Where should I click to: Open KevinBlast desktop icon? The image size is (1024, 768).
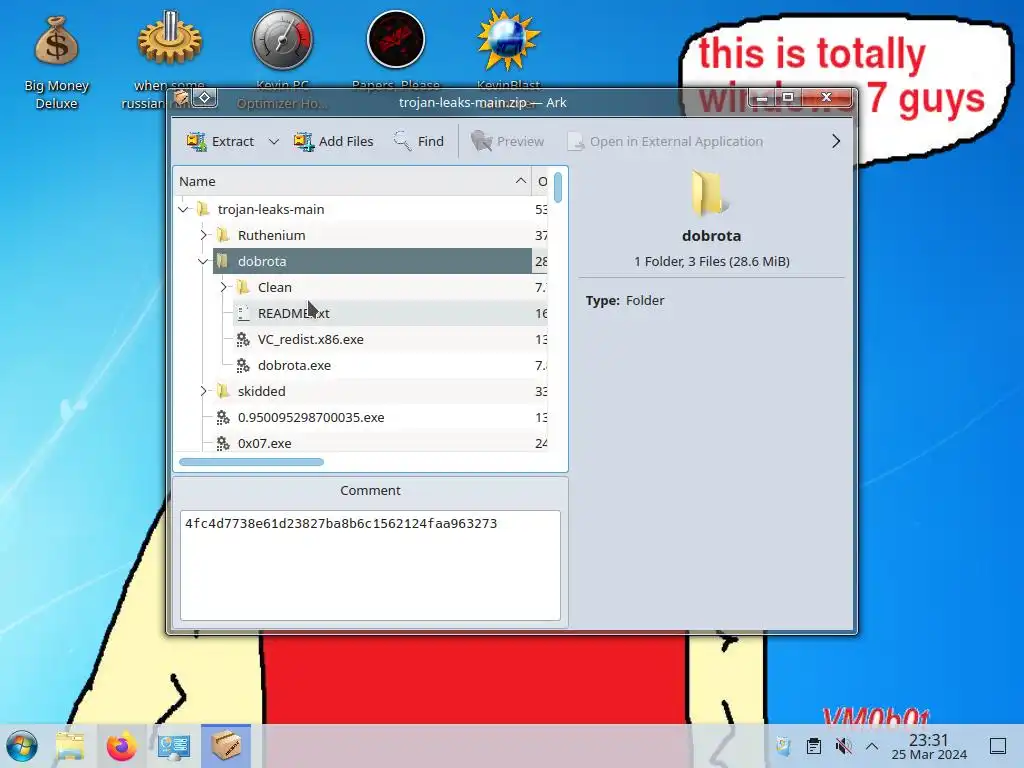[x=509, y=59]
